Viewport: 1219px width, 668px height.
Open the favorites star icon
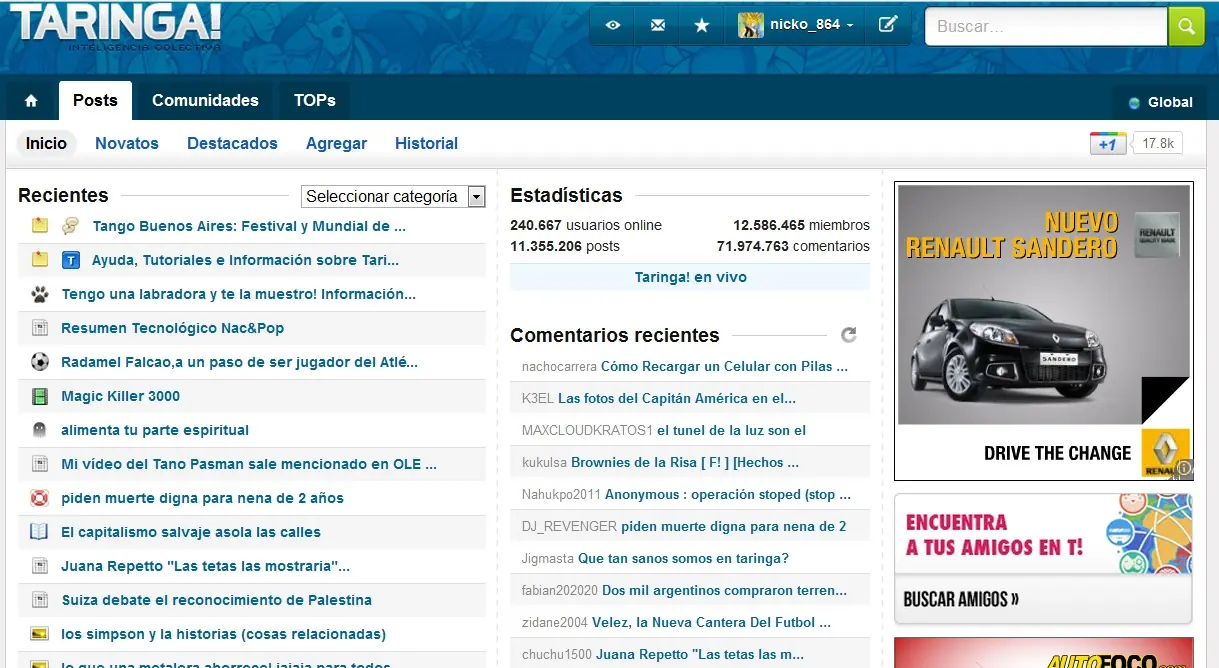[701, 25]
